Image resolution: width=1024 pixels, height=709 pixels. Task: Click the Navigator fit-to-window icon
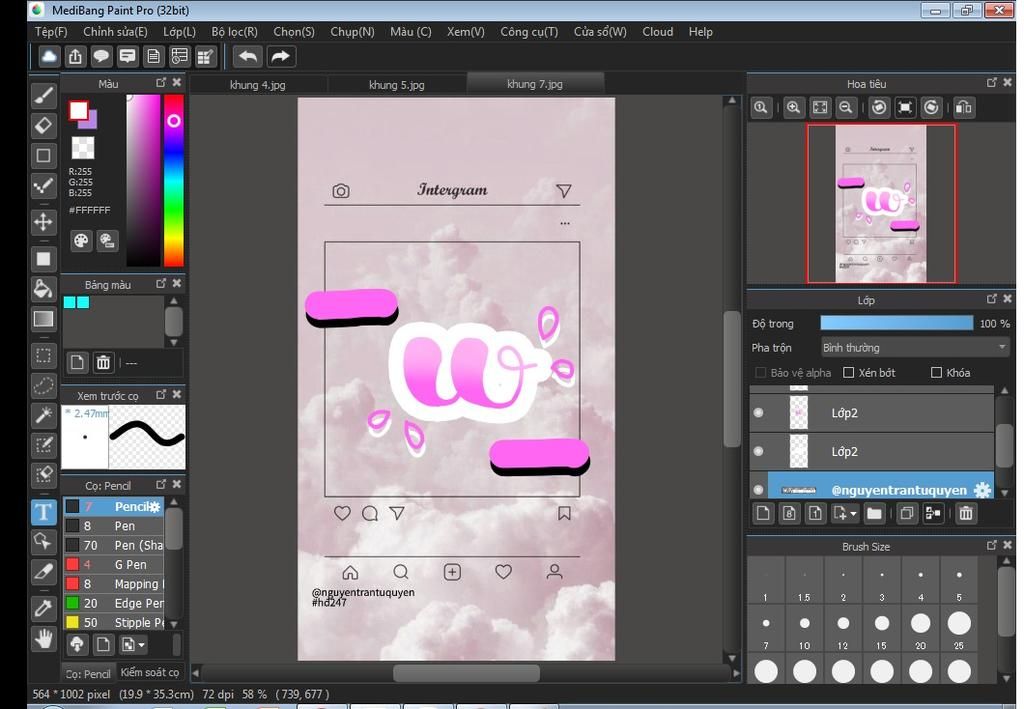pos(820,108)
